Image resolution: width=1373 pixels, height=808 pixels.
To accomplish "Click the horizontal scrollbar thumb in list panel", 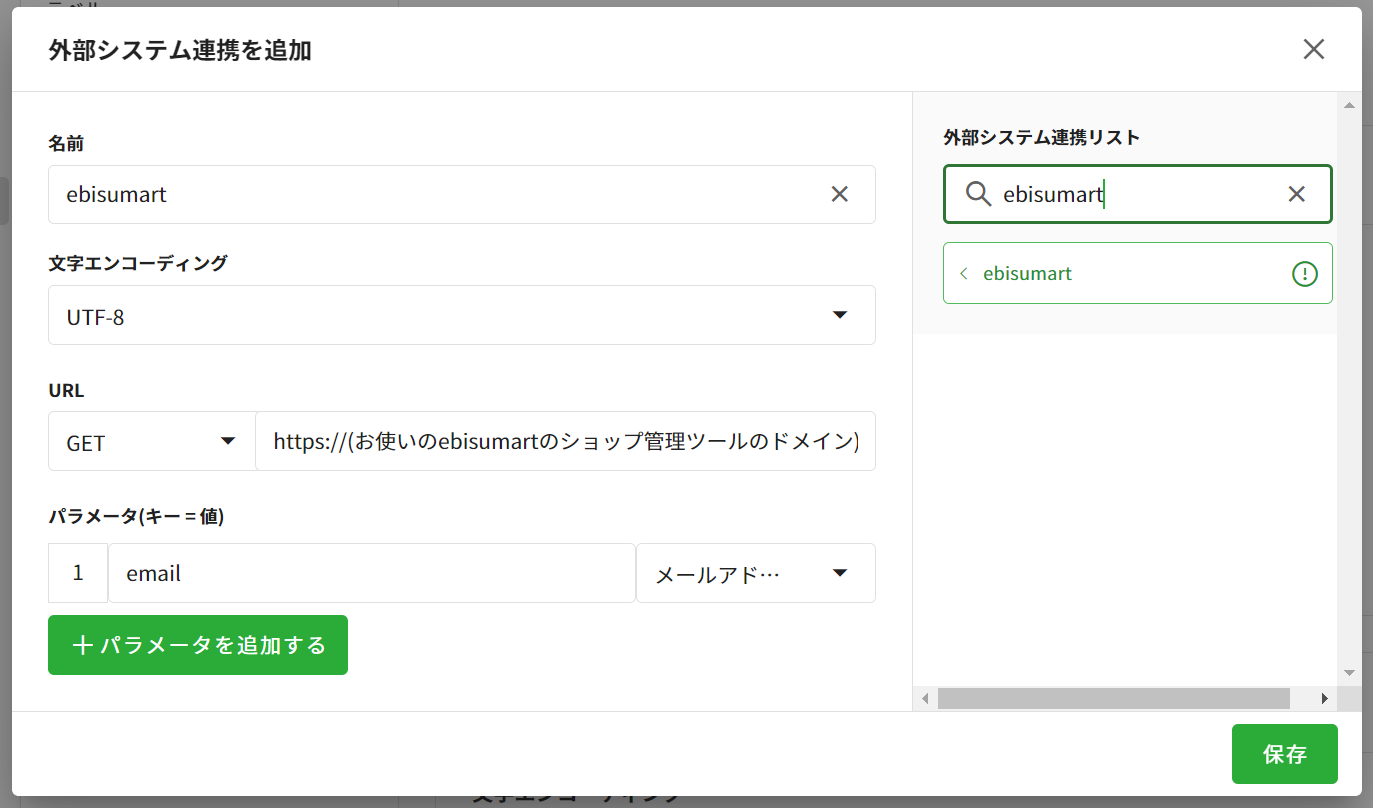I will (1112, 698).
